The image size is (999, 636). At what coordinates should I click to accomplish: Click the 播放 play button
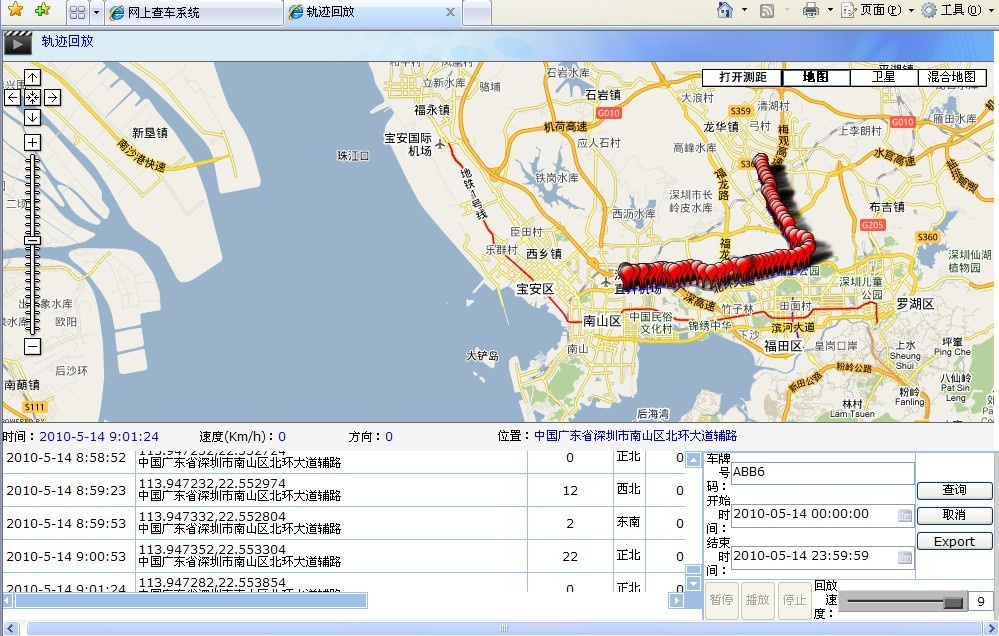point(758,600)
